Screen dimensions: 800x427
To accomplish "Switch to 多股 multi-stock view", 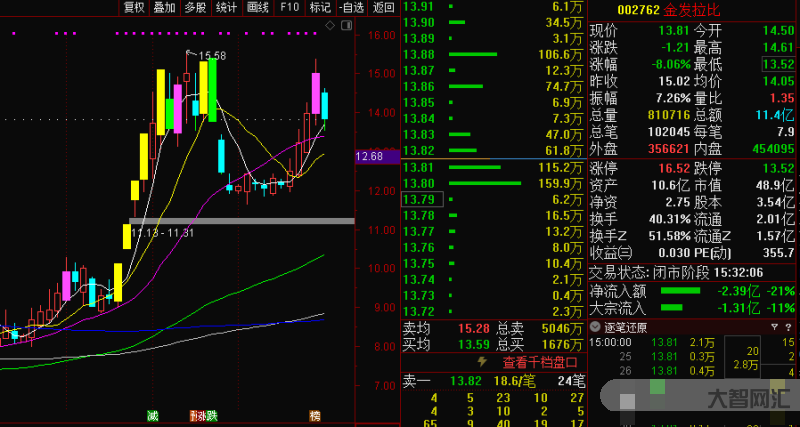I will click(195, 7).
